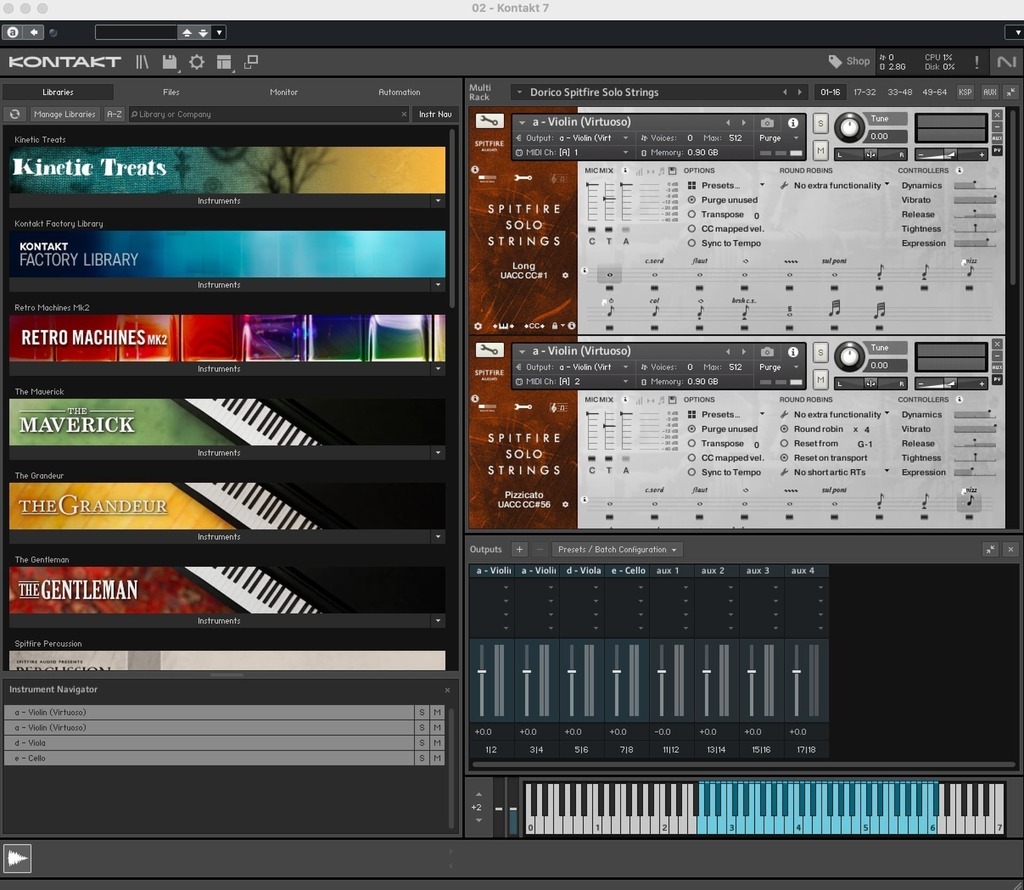Image resolution: width=1024 pixels, height=890 pixels.
Task: Switch to the Libraries tab
Action: [57, 92]
